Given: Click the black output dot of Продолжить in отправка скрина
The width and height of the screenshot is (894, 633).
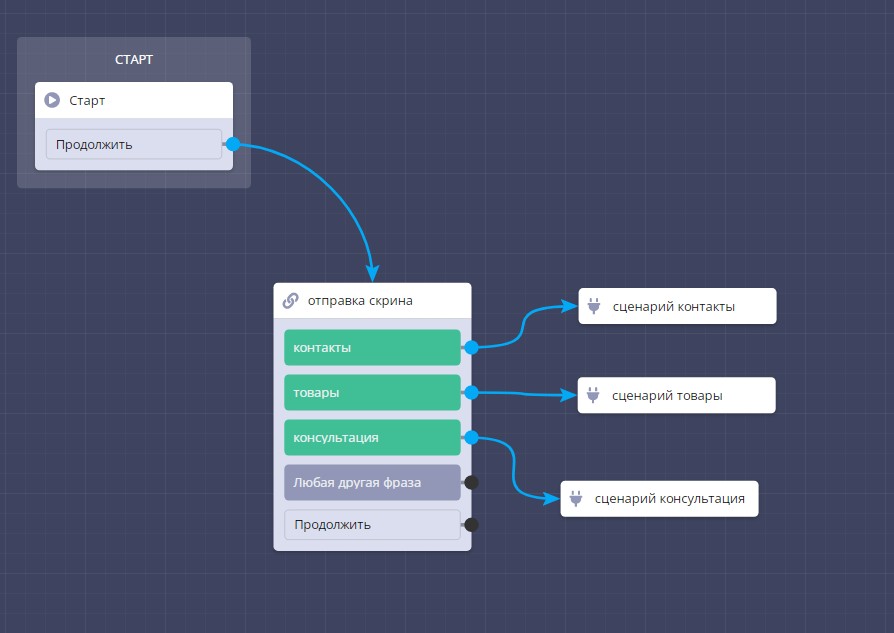Looking at the screenshot, I should click(x=471, y=524).
